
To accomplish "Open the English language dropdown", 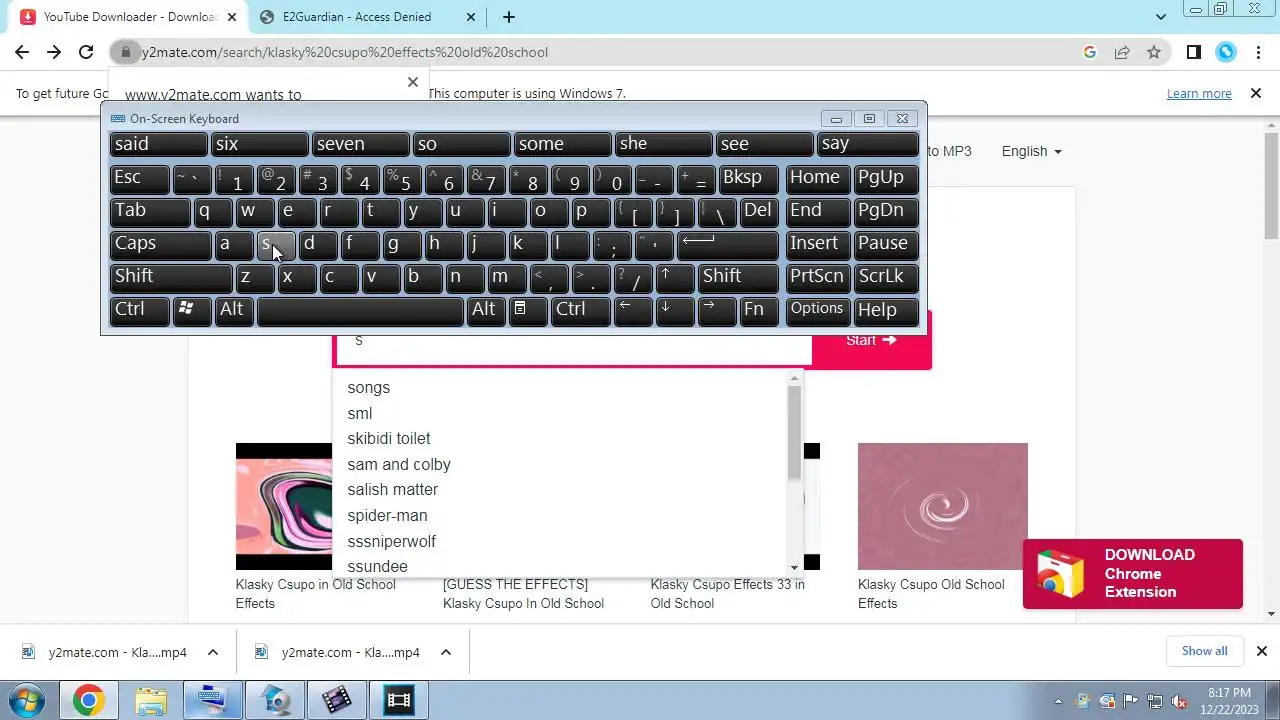I will 1031,151.
